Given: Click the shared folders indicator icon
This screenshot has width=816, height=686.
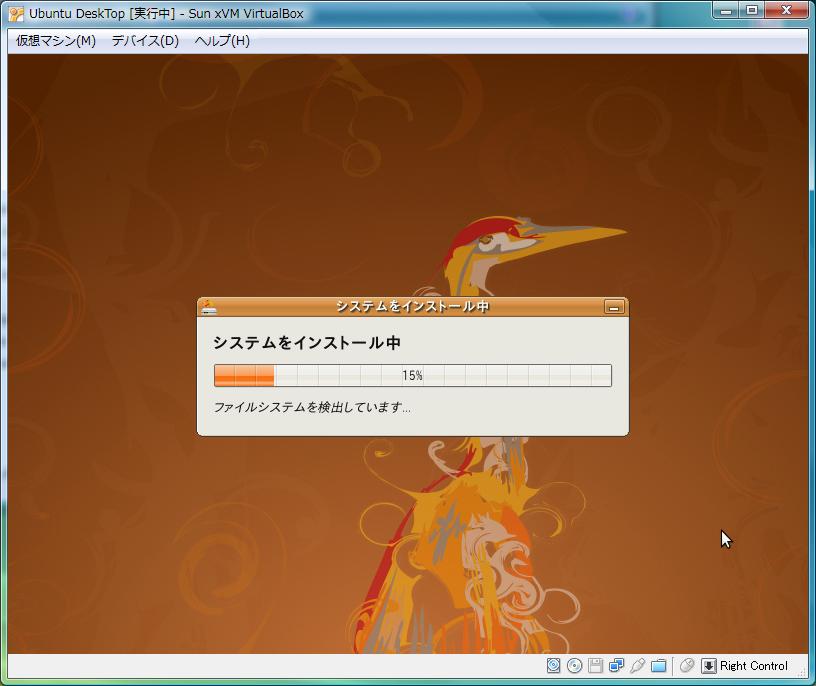Looking at the screenshot, I should (659, 666).
